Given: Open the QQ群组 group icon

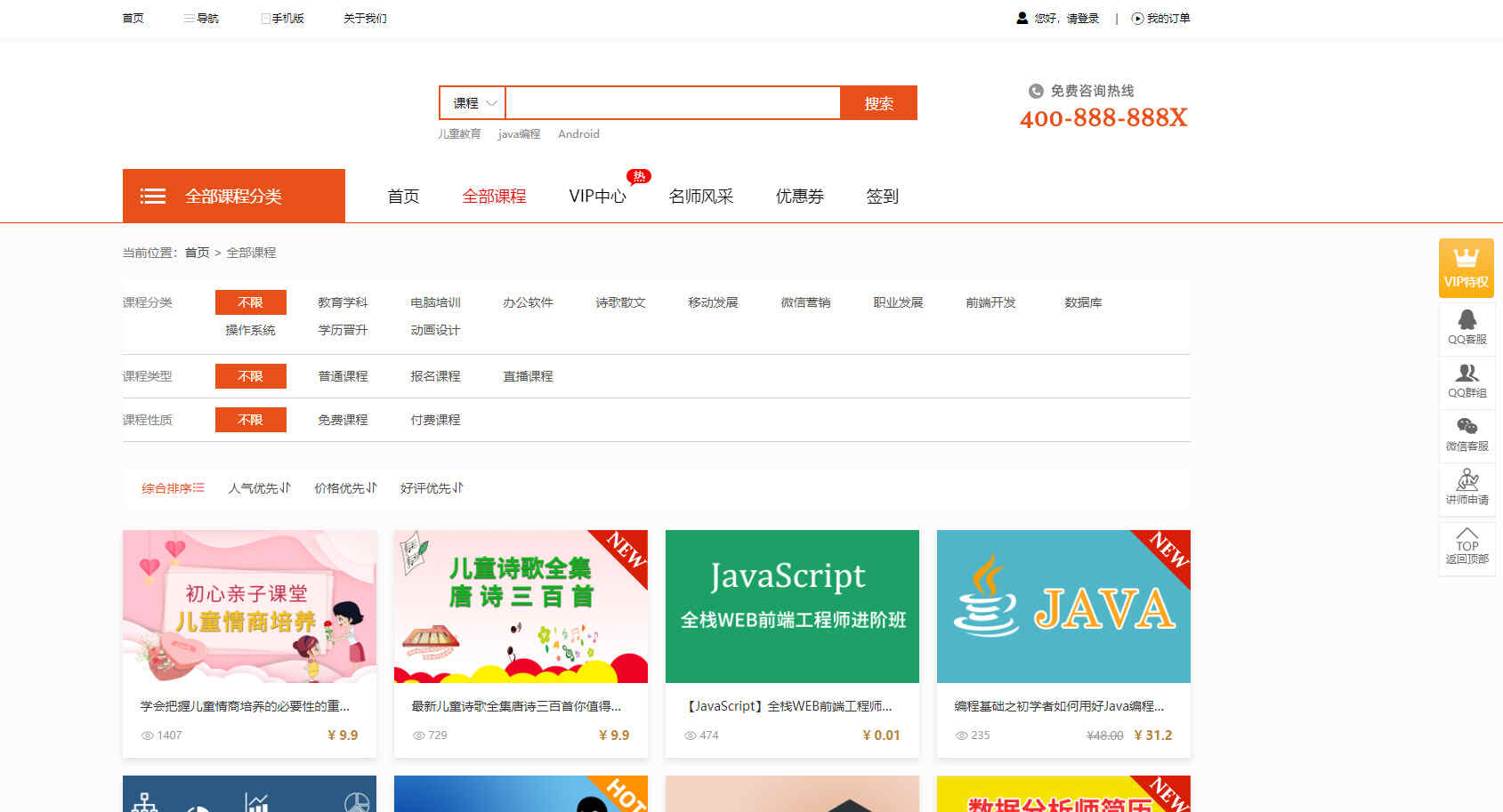Looking at the screenshot, I should (1467, 373).
